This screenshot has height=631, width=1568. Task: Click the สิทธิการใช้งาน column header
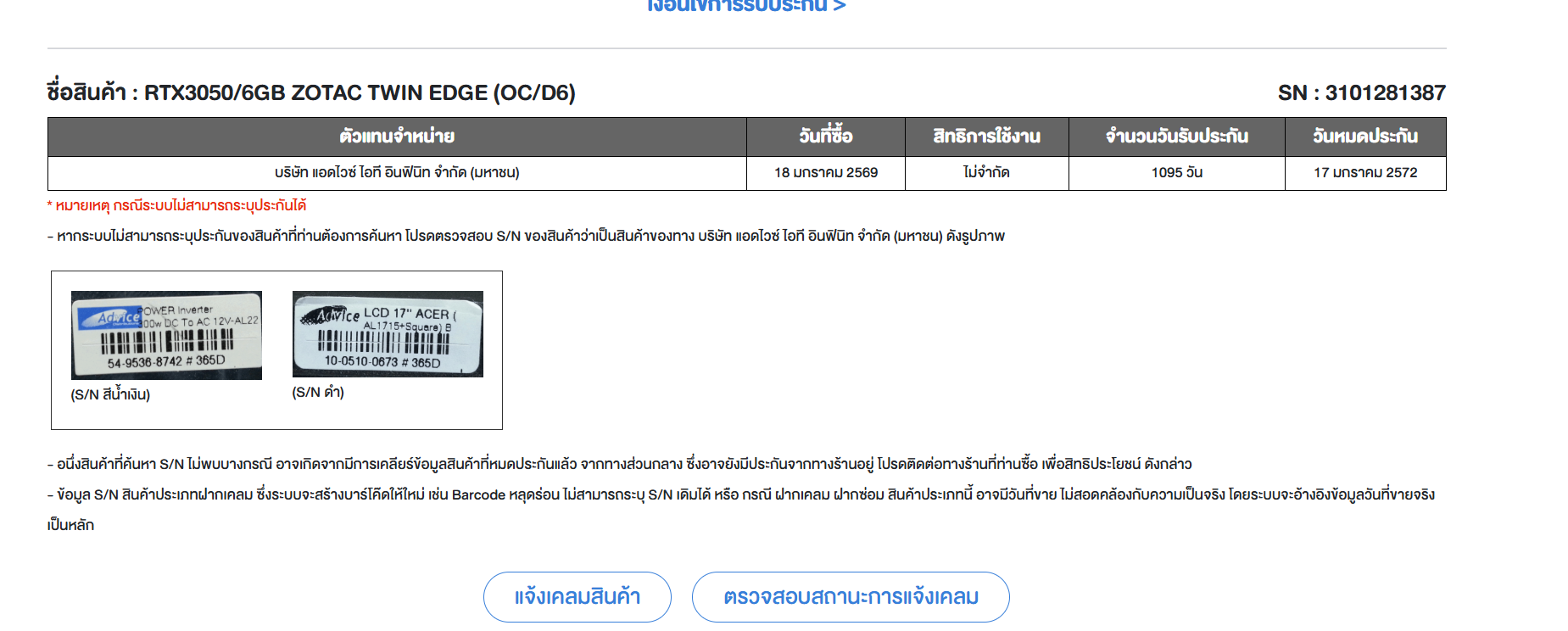pos(986,137)
